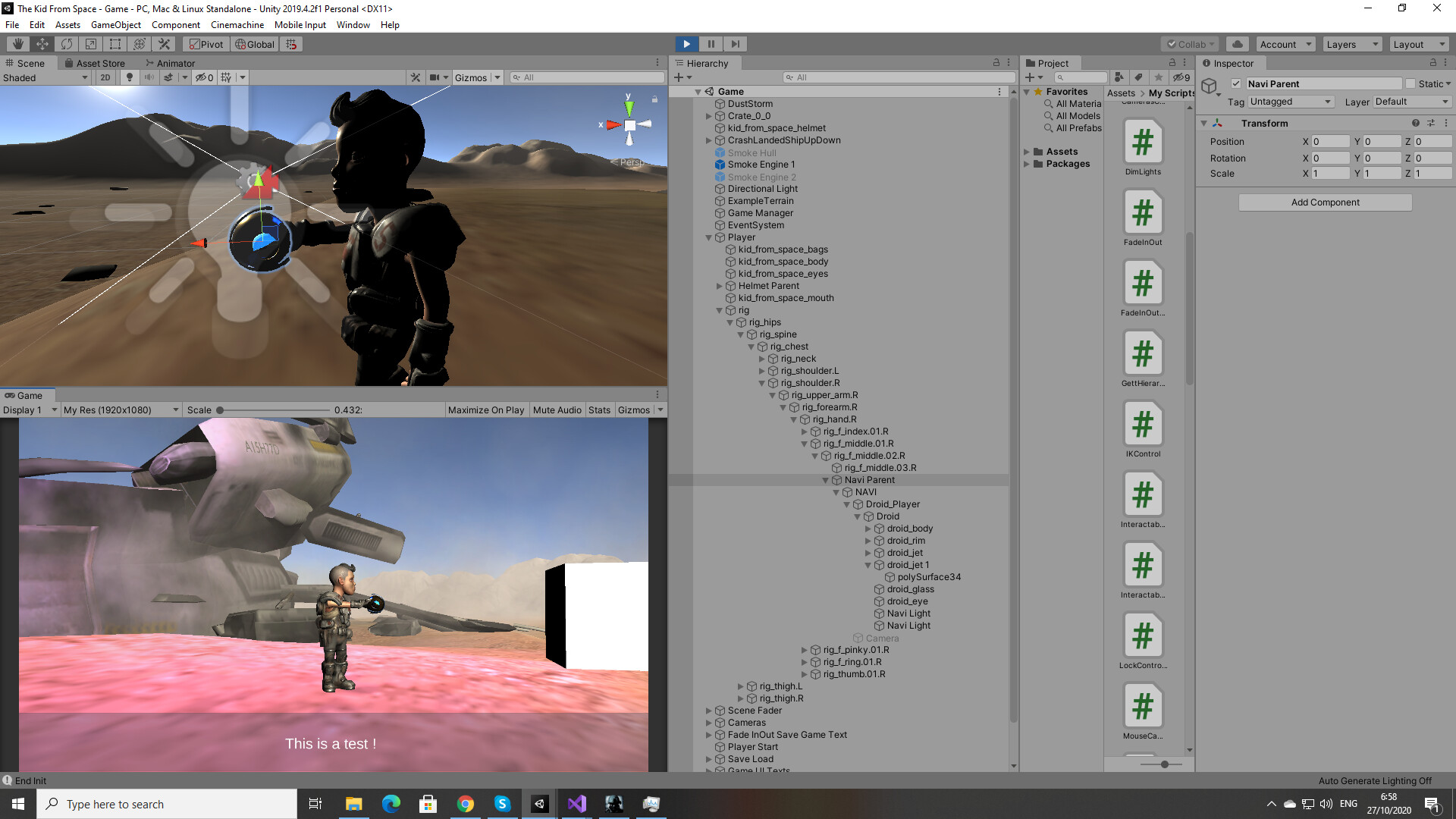This screenshot has width=1456, height=819.
Task: Toggle the Stats overlay in Game view
Action: point(599,410)
